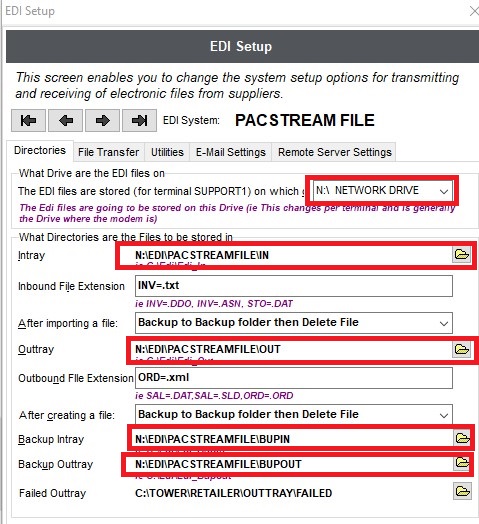Browse for the Backup Intray folder
Screen dimensions: 479x524
(x=463, y=438)
